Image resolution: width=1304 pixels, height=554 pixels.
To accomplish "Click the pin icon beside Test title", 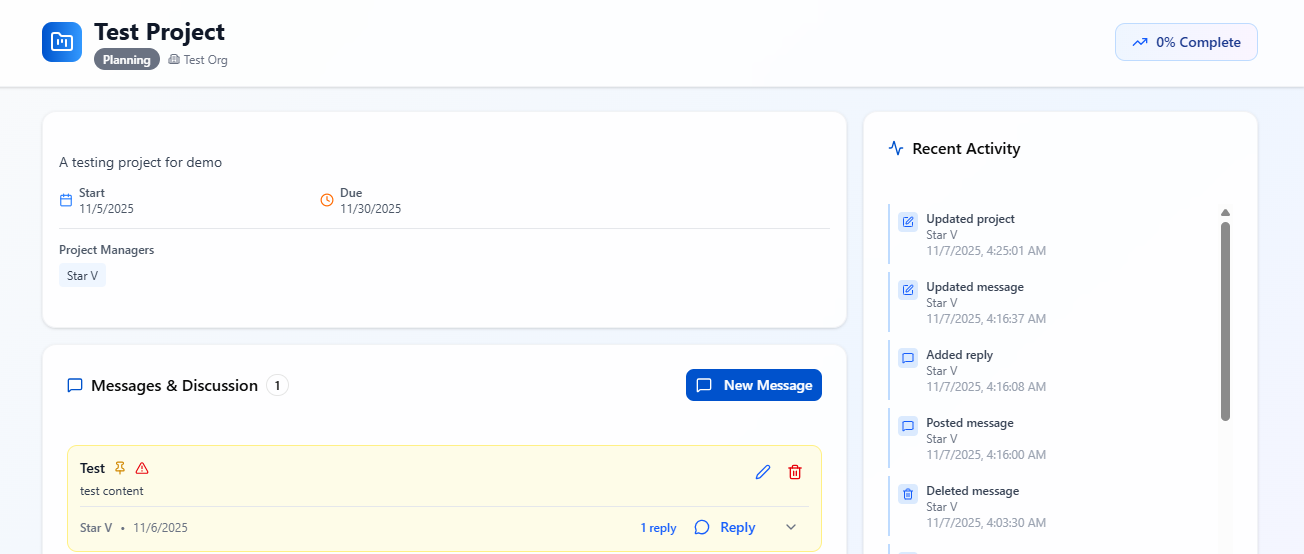I will (x=120, y=468).
